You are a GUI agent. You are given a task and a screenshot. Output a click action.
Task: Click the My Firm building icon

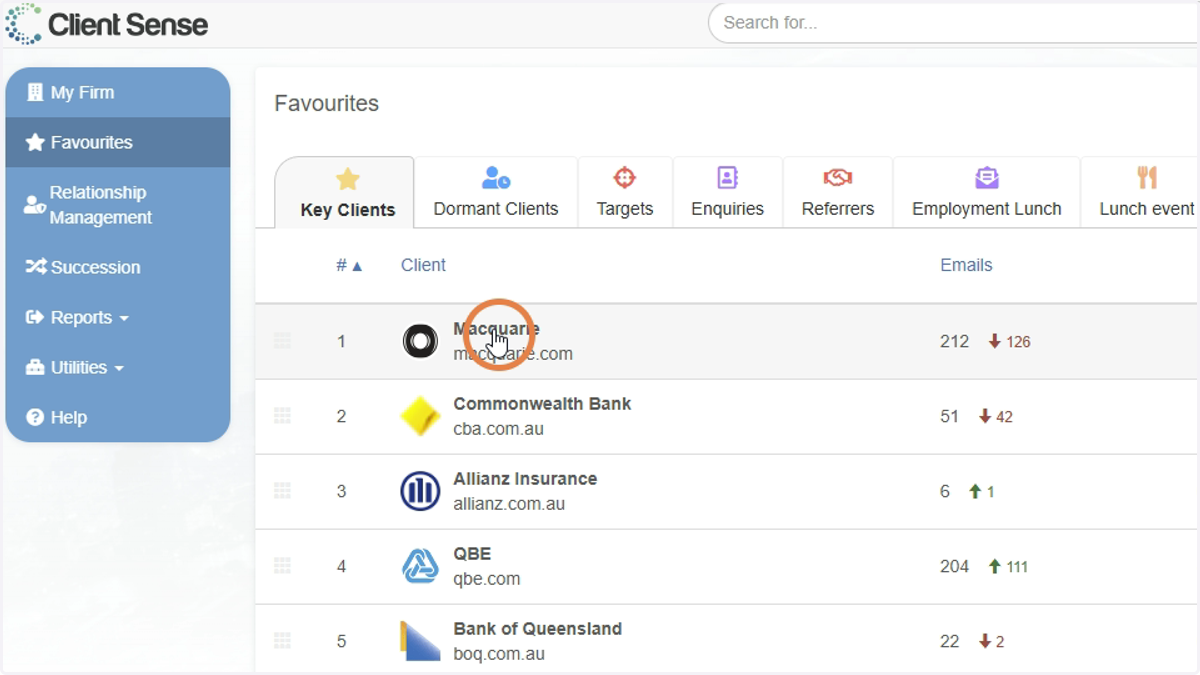tap(35, 92)
